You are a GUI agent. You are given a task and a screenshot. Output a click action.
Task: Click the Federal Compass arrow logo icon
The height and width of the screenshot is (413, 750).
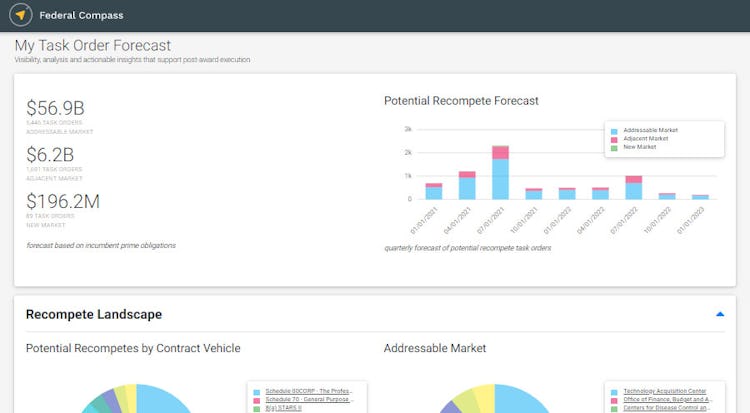coord(21,15)
